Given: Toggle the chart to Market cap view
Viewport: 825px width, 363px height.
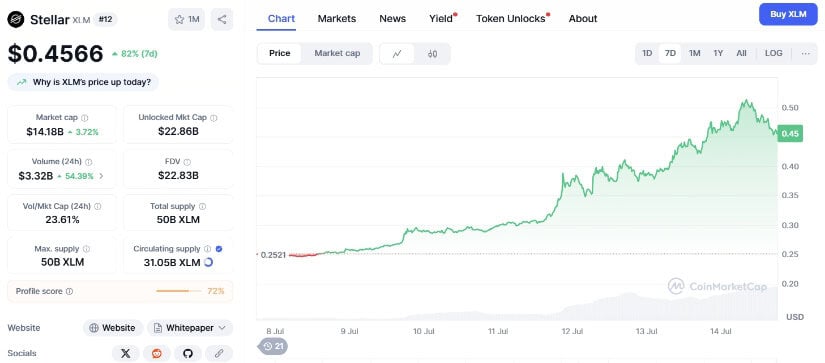Looking at the screenshot, I should click(337, 53).
